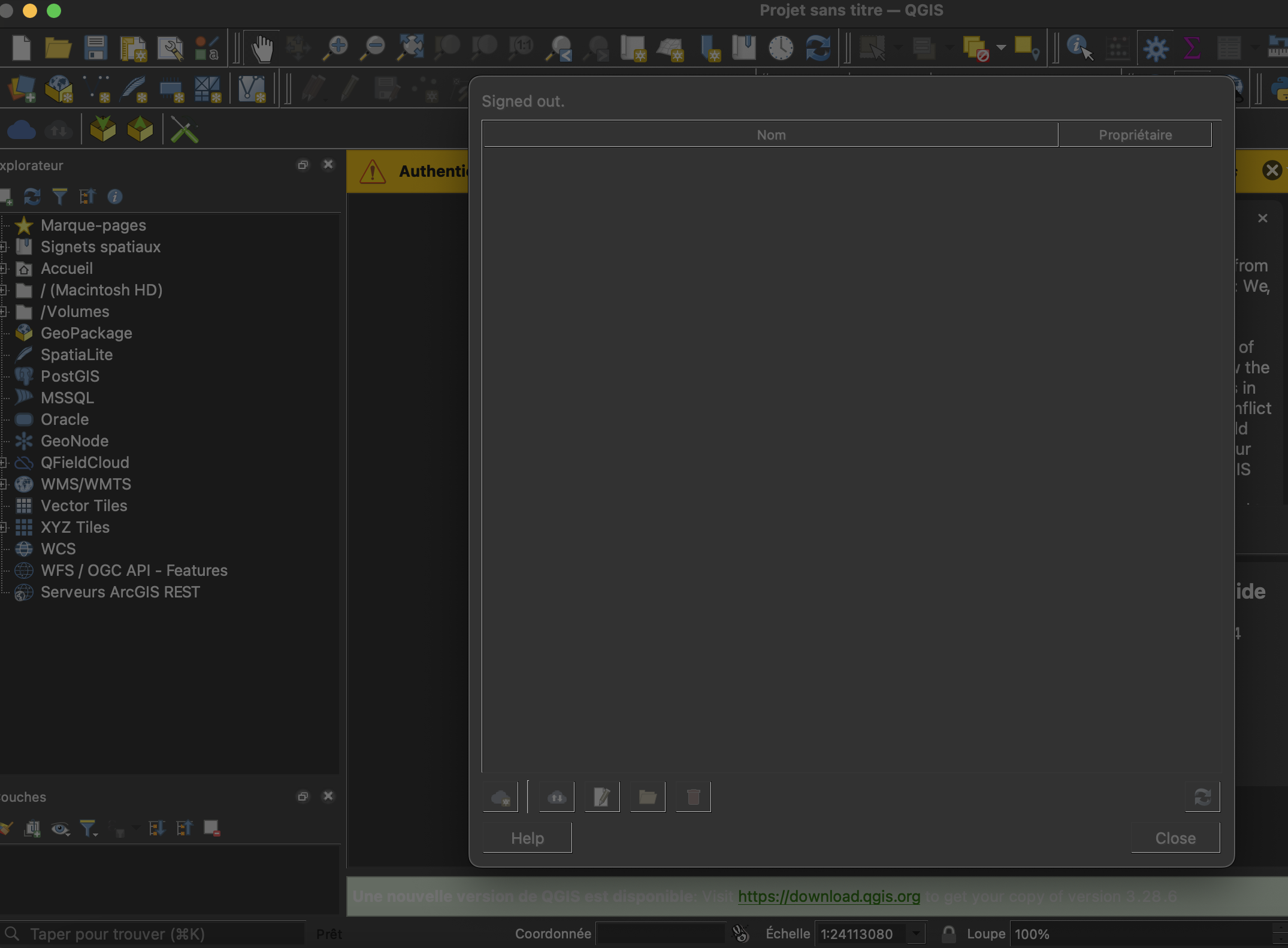Create a new QGIS project
The height and width of the screenshot is (948, 1288).
click(21, 48)
